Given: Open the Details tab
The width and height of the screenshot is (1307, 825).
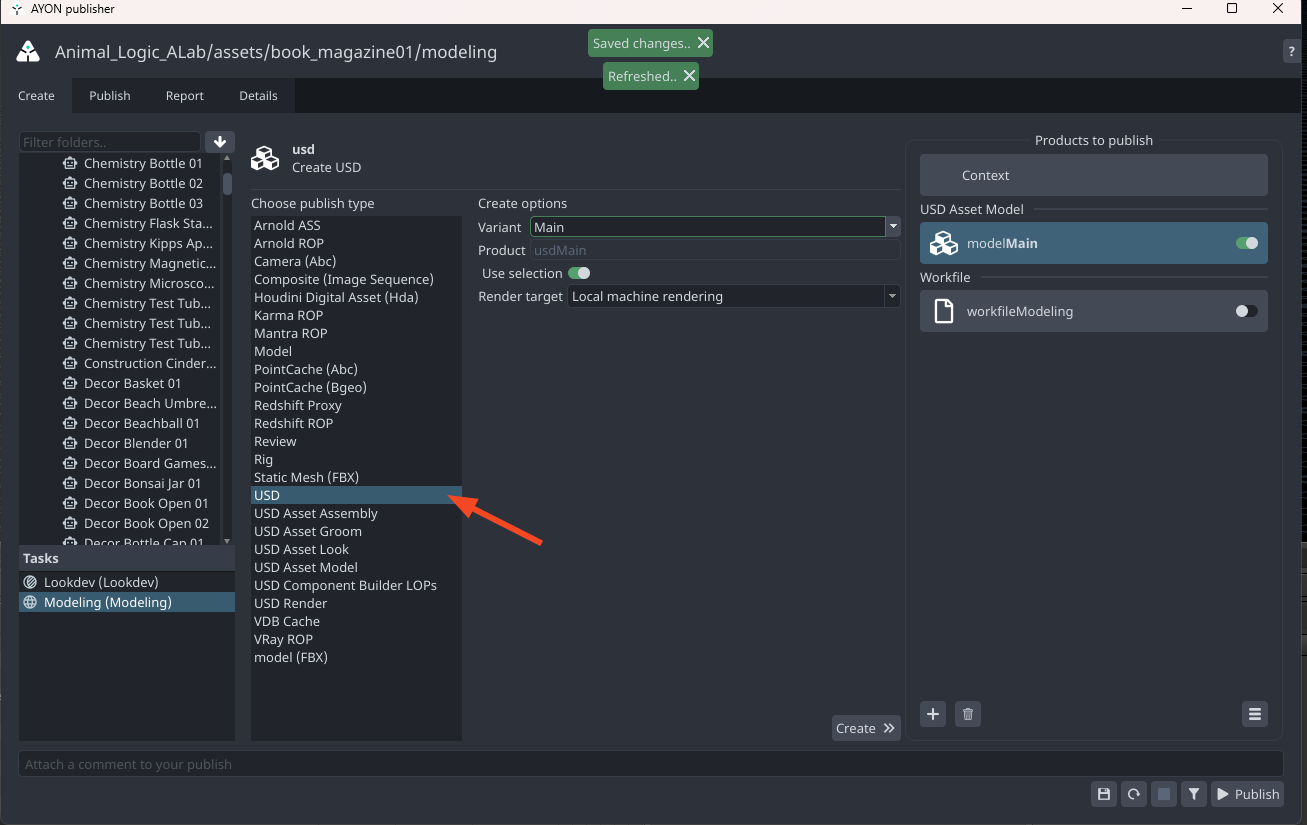Looking at the screenshot, I should [258, 96].
